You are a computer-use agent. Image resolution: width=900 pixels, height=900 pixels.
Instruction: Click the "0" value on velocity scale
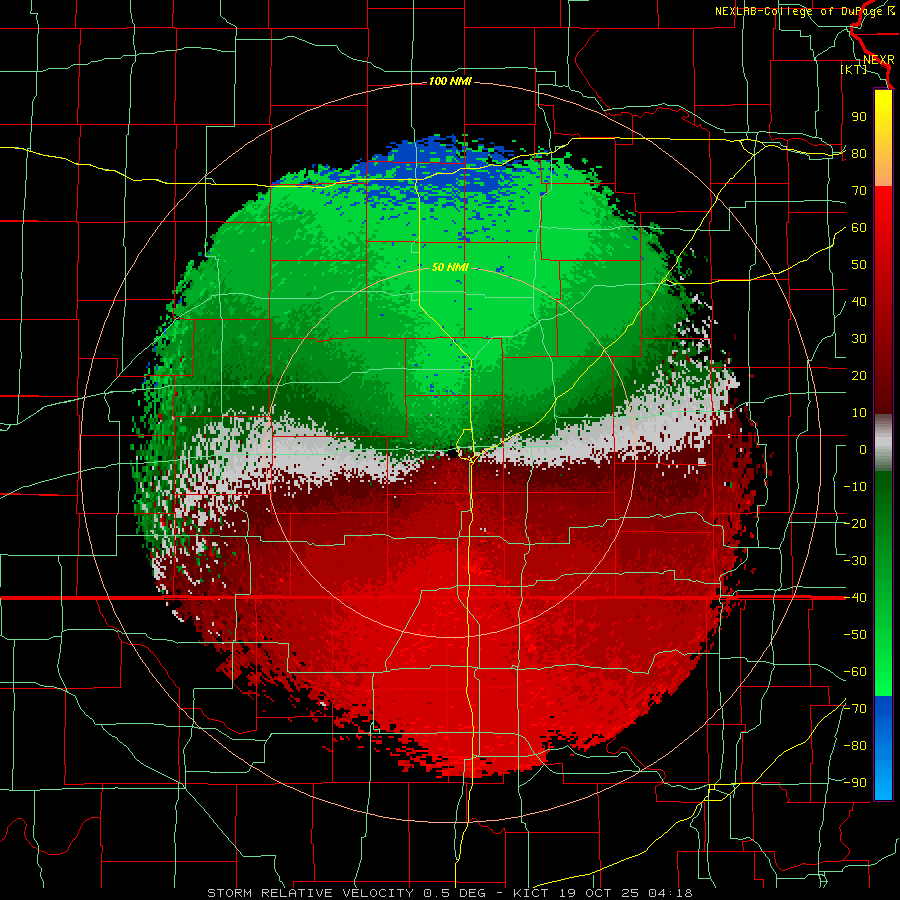[x=863, y=450]
